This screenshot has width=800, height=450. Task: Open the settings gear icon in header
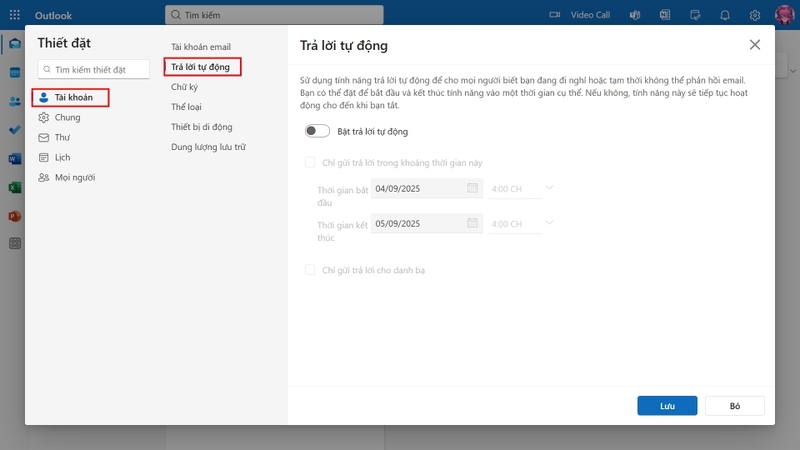(755, 15)
